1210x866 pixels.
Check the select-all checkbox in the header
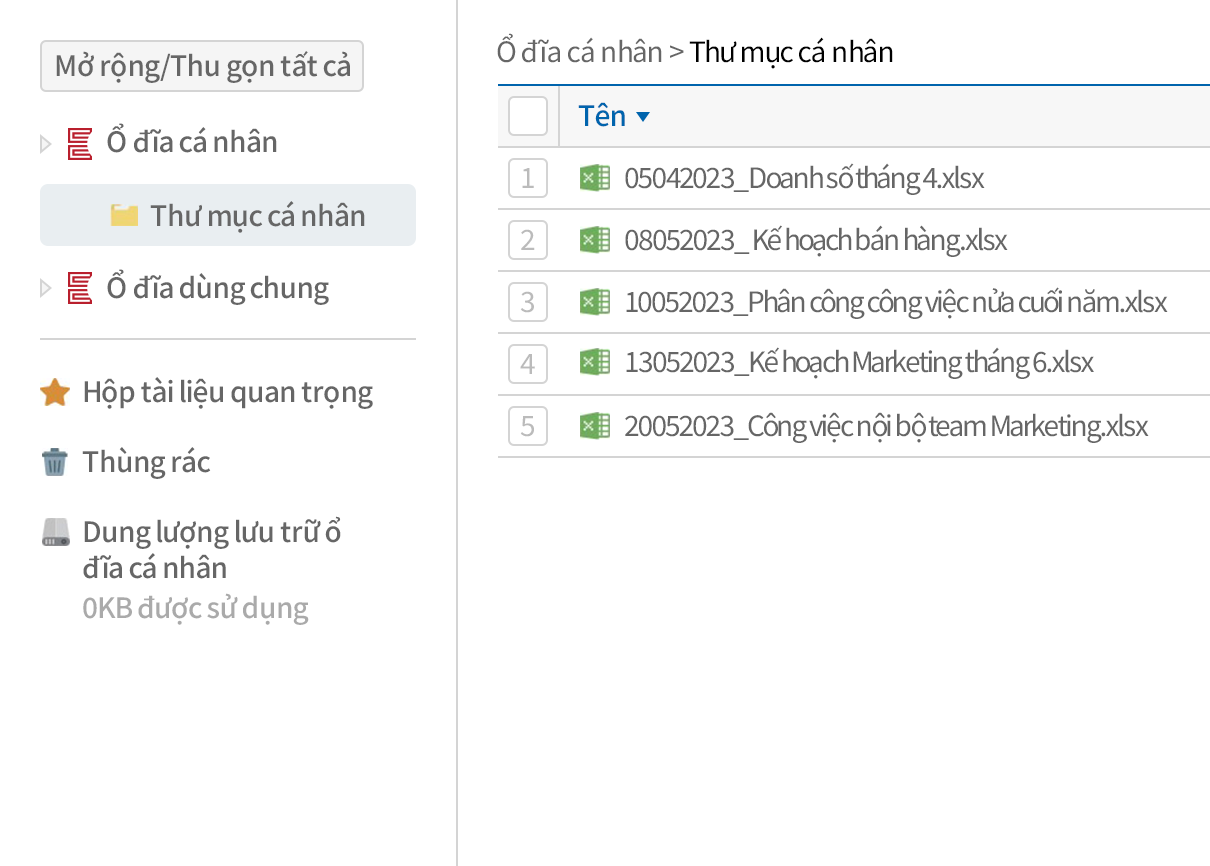527,115
